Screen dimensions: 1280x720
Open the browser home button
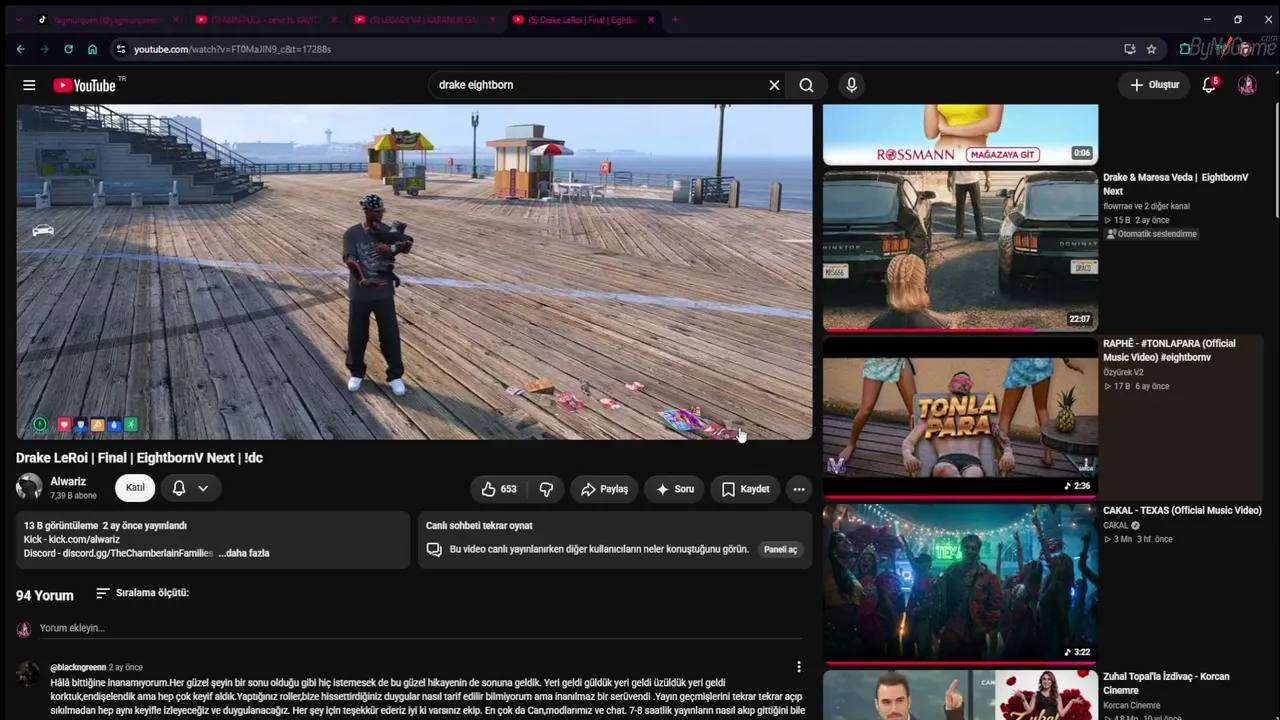[92, 49]
